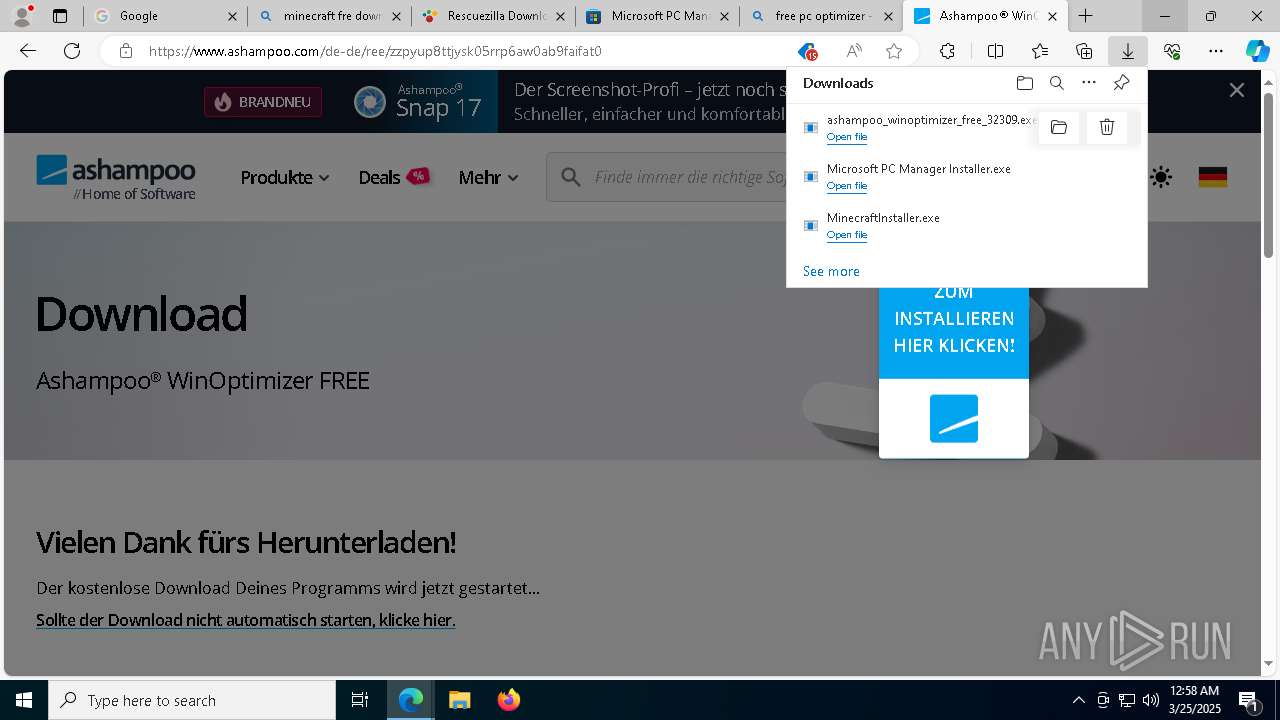Open the Collections icon
The height and width of the screenshot is (720, 1280).
[1084, 51]
